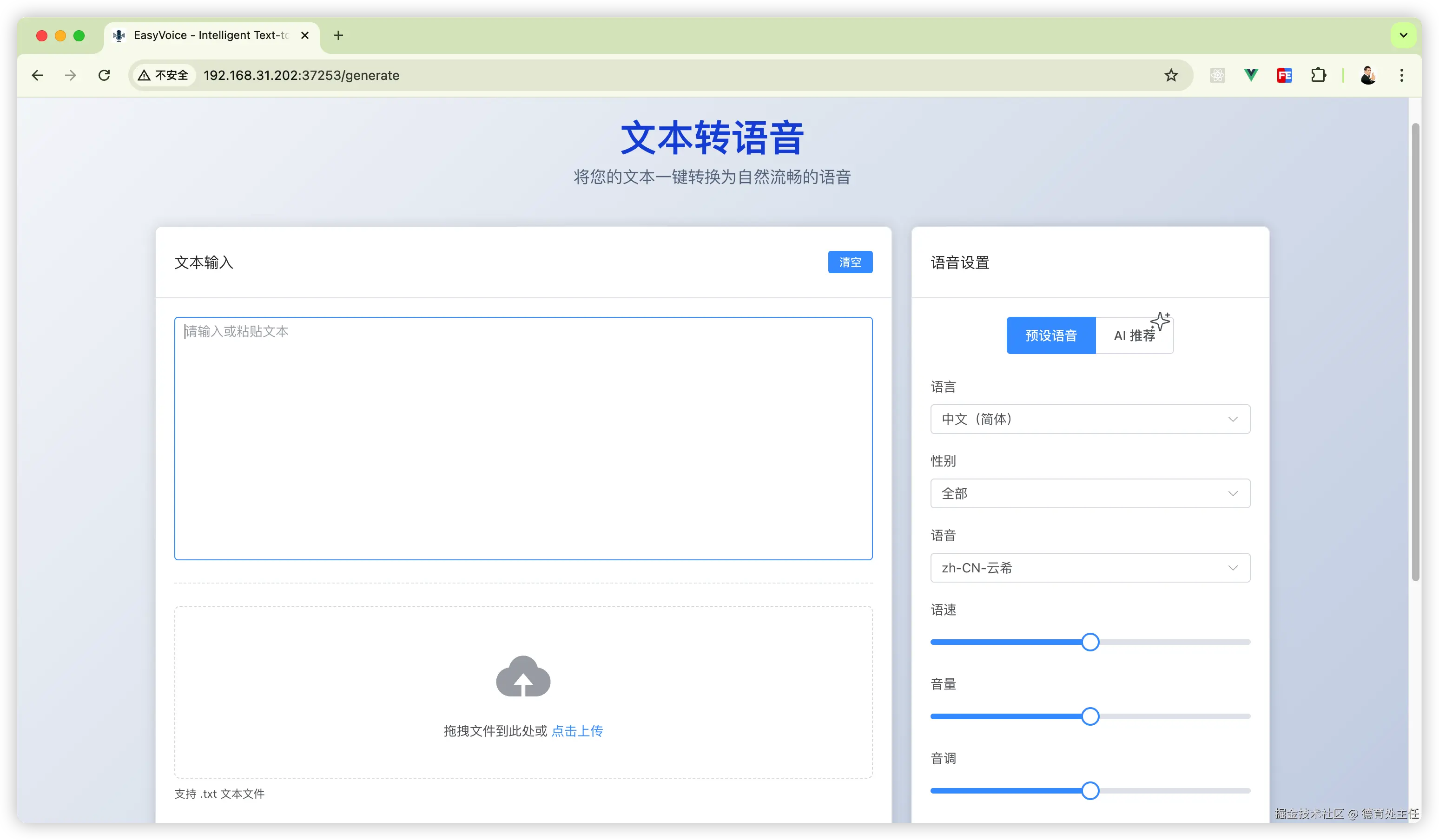Click the 音调 slider handle

coord(1090,790)
